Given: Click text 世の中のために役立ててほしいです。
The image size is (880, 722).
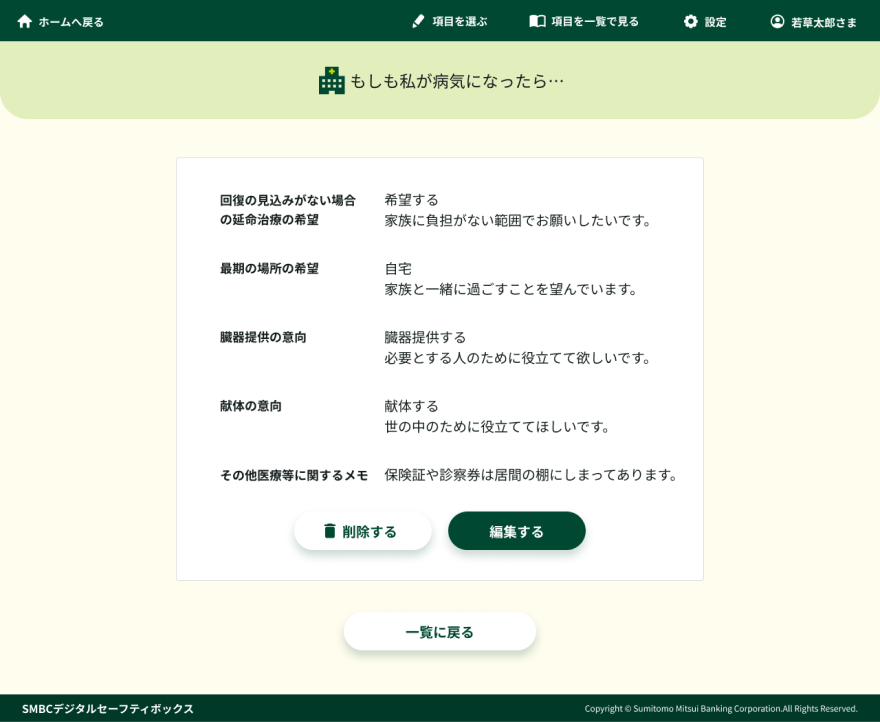Looking at the screenshot, I should click(497, 427).
